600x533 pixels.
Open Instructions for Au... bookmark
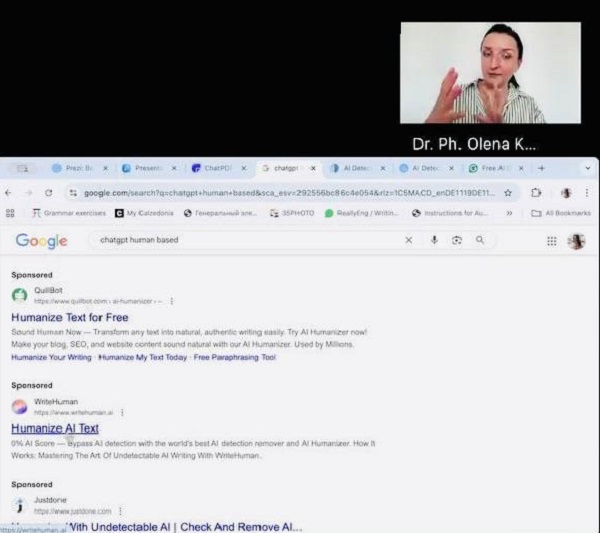(x=450, y=213)
